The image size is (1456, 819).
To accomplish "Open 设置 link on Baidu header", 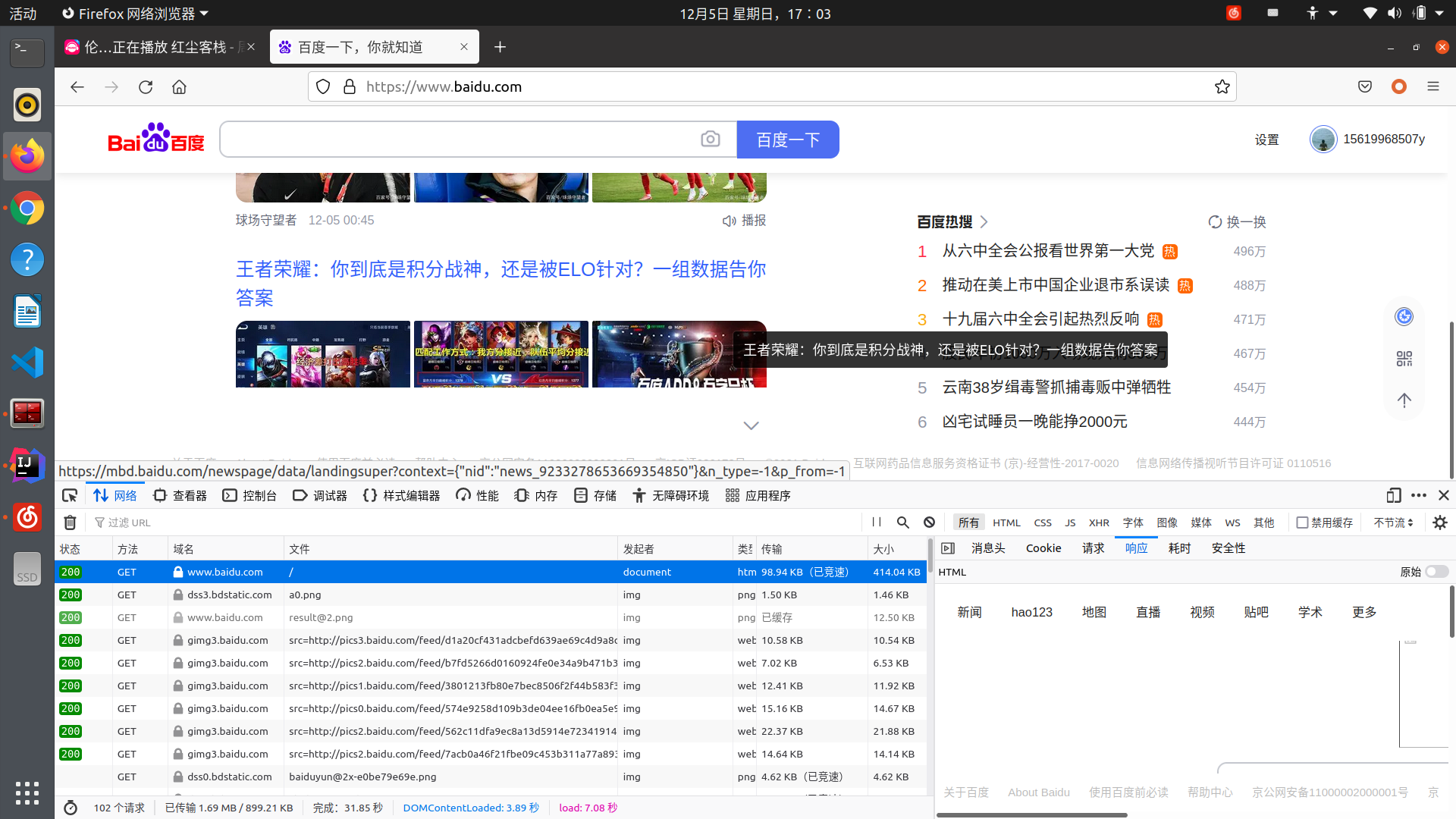I will 1266,140.
